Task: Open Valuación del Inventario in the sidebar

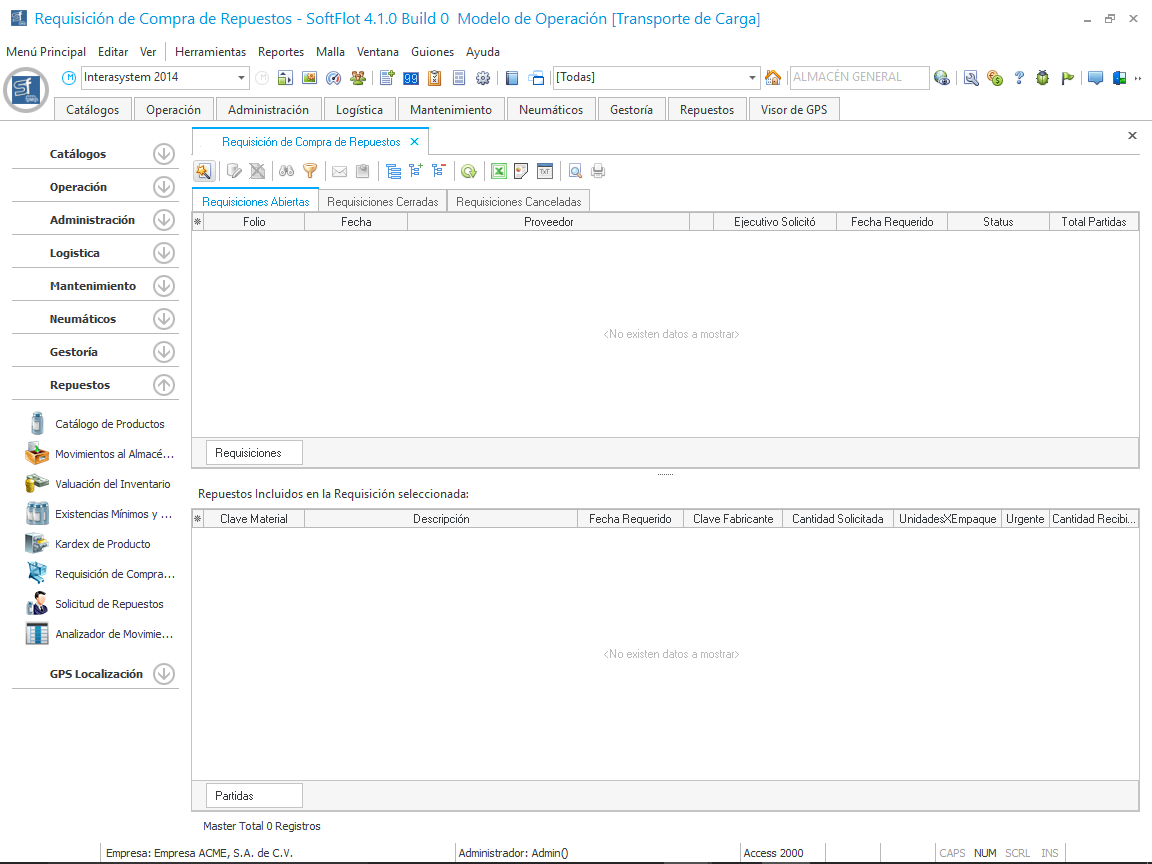Action: pyautogui.click(x=112, y=484)
